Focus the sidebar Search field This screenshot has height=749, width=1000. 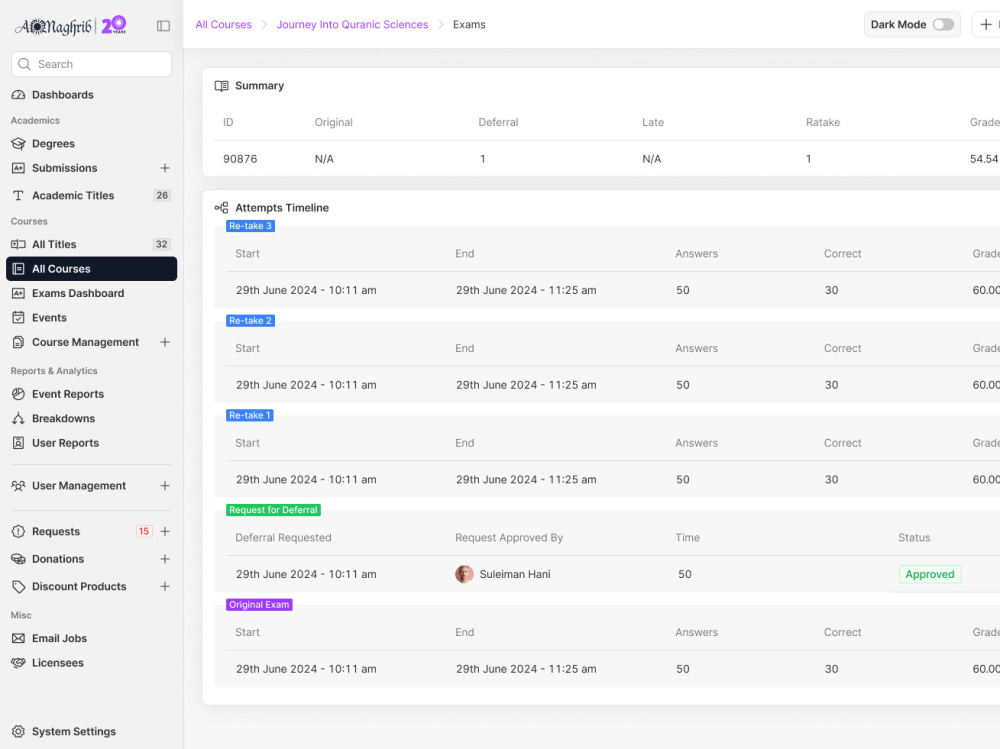click(x=91, y=64)
